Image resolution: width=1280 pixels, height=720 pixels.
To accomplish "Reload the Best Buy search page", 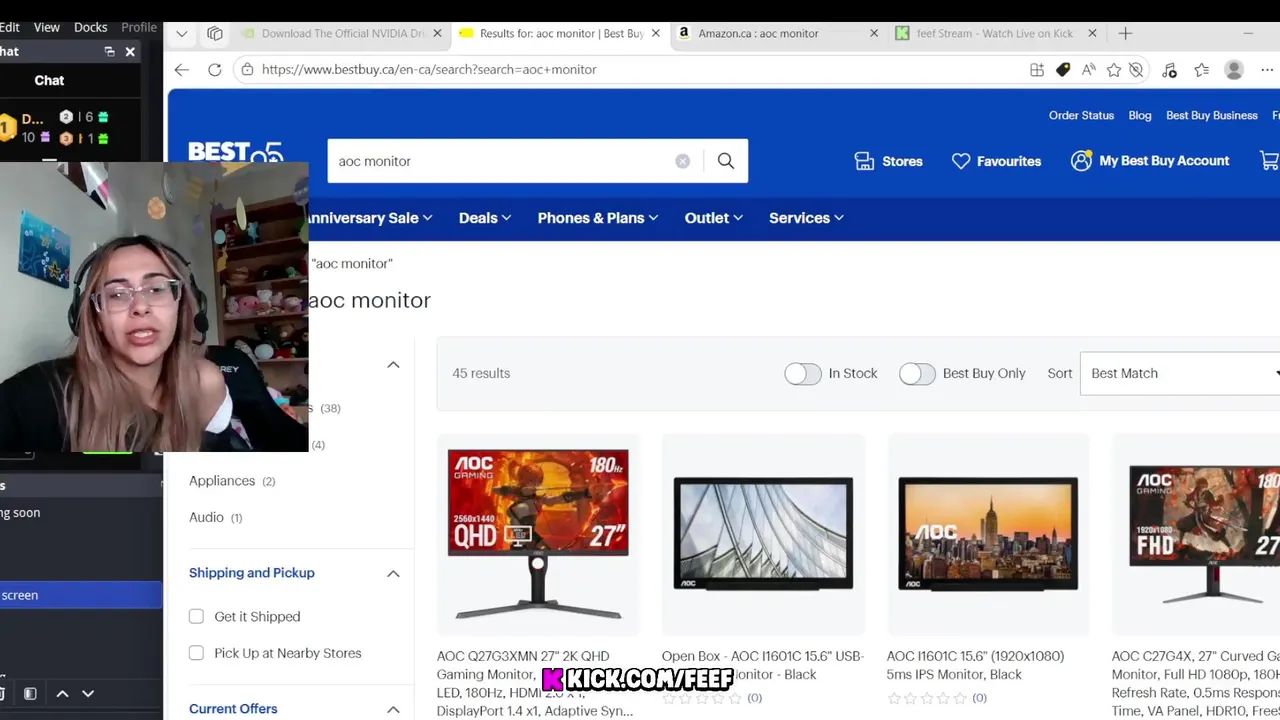I will [x=214, y=69].
